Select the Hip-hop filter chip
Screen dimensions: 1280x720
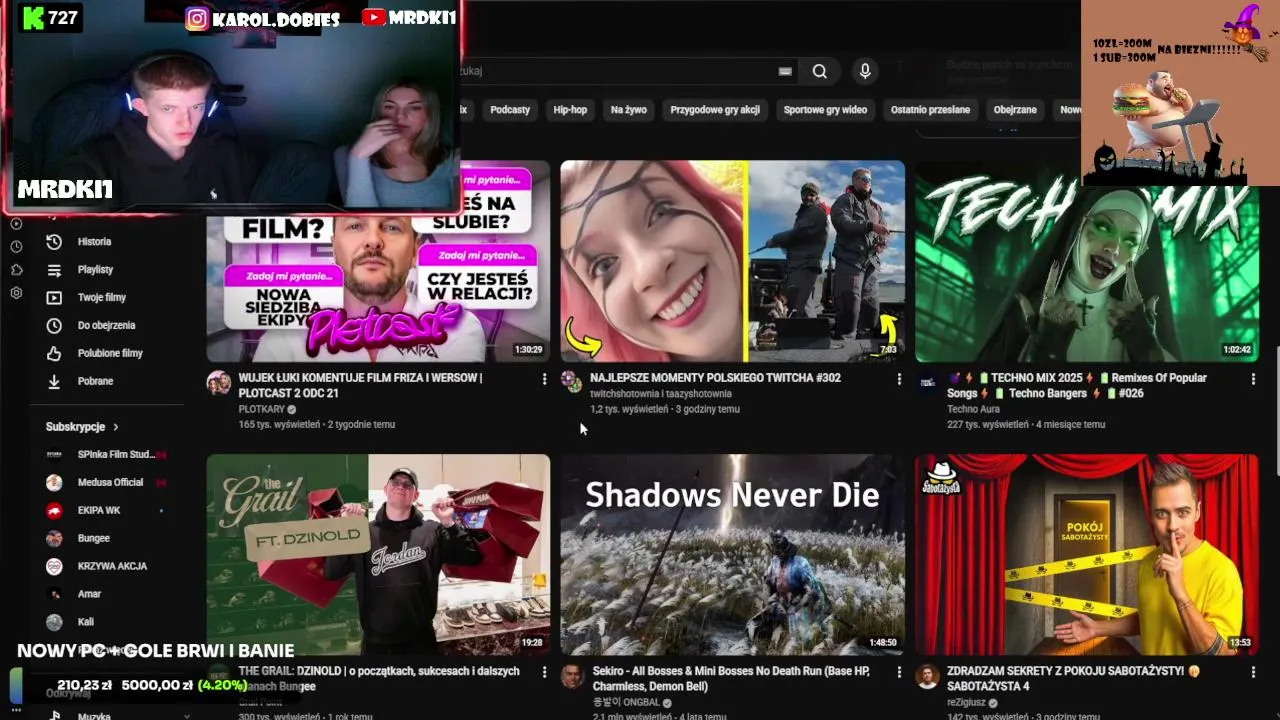click(x=570, y=110)
